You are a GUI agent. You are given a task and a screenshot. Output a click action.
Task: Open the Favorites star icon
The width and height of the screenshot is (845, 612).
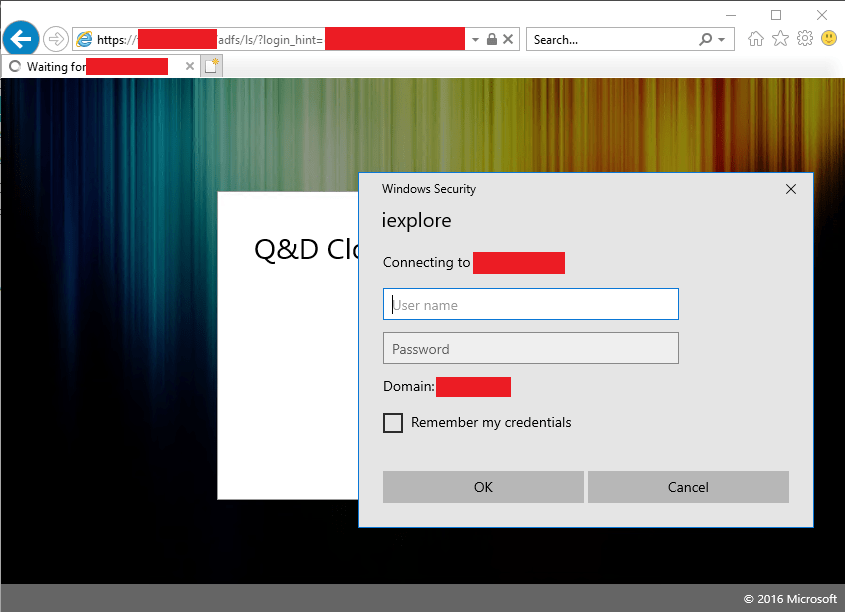[780, 39]
